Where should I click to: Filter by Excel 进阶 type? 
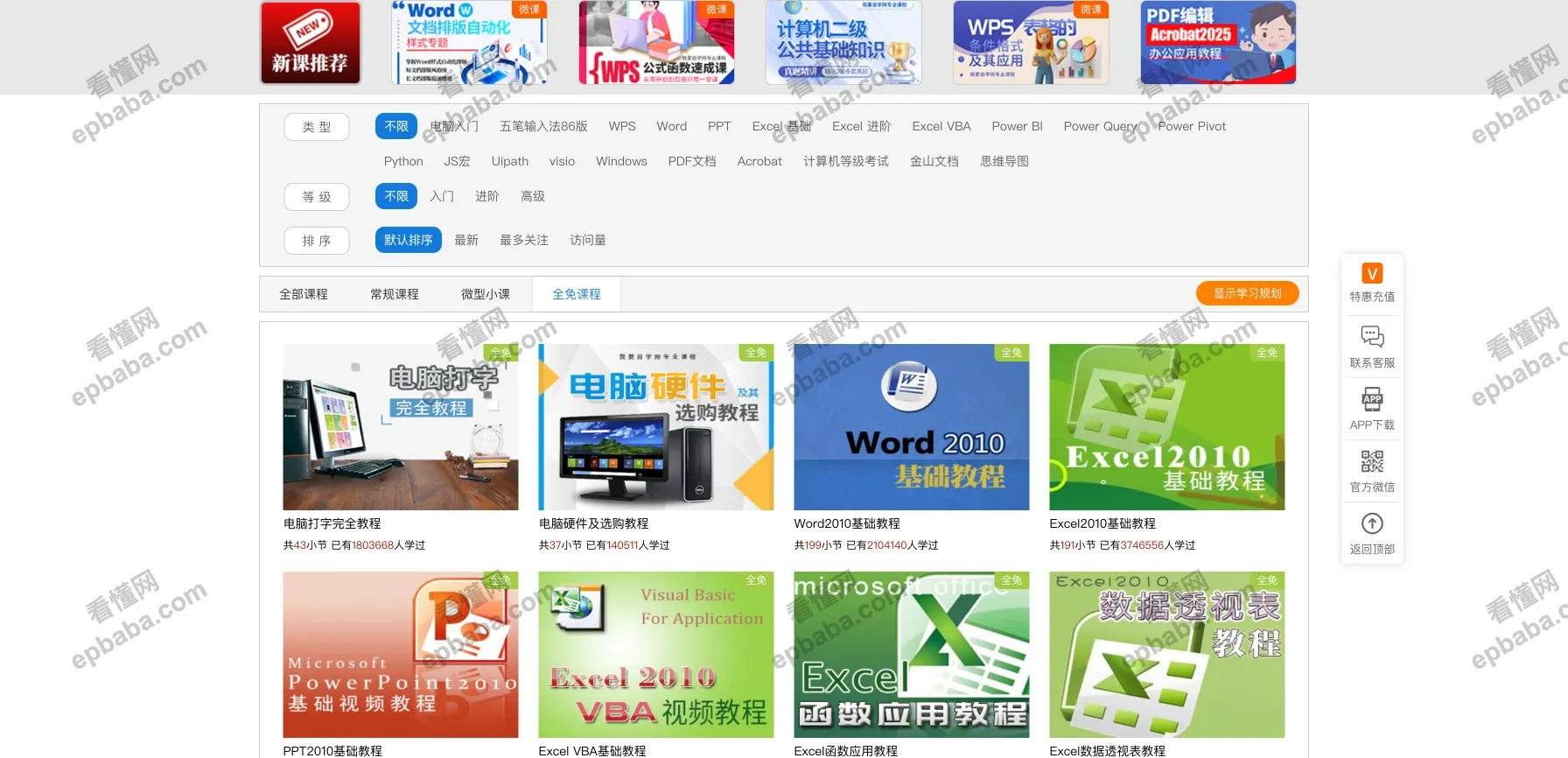[x=861, y=126]
